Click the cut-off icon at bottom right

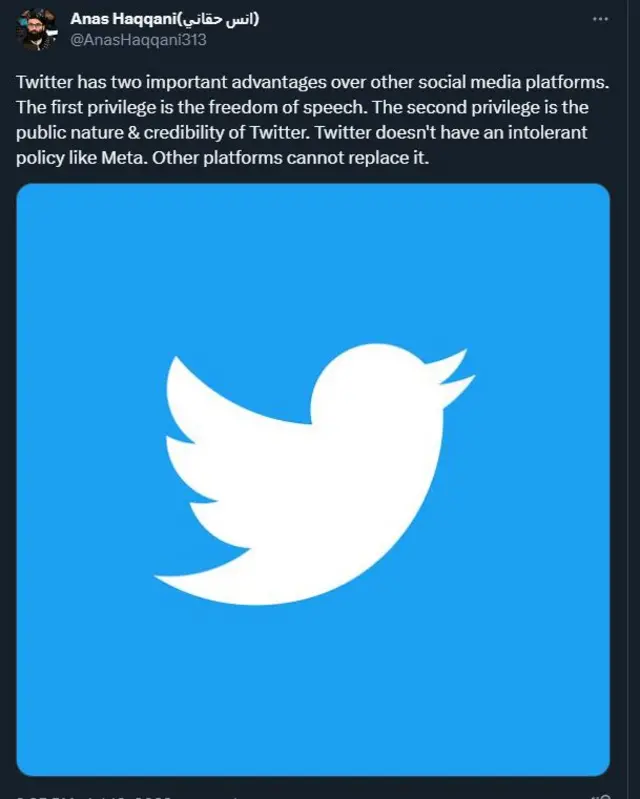coord(601,794)
